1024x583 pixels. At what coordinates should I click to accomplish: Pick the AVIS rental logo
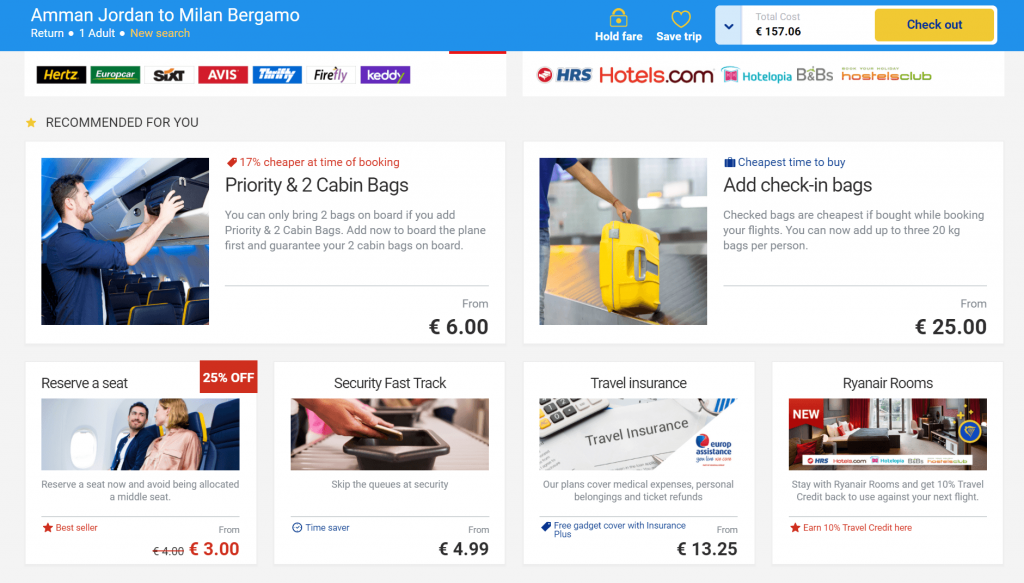[x=223, y=75]
